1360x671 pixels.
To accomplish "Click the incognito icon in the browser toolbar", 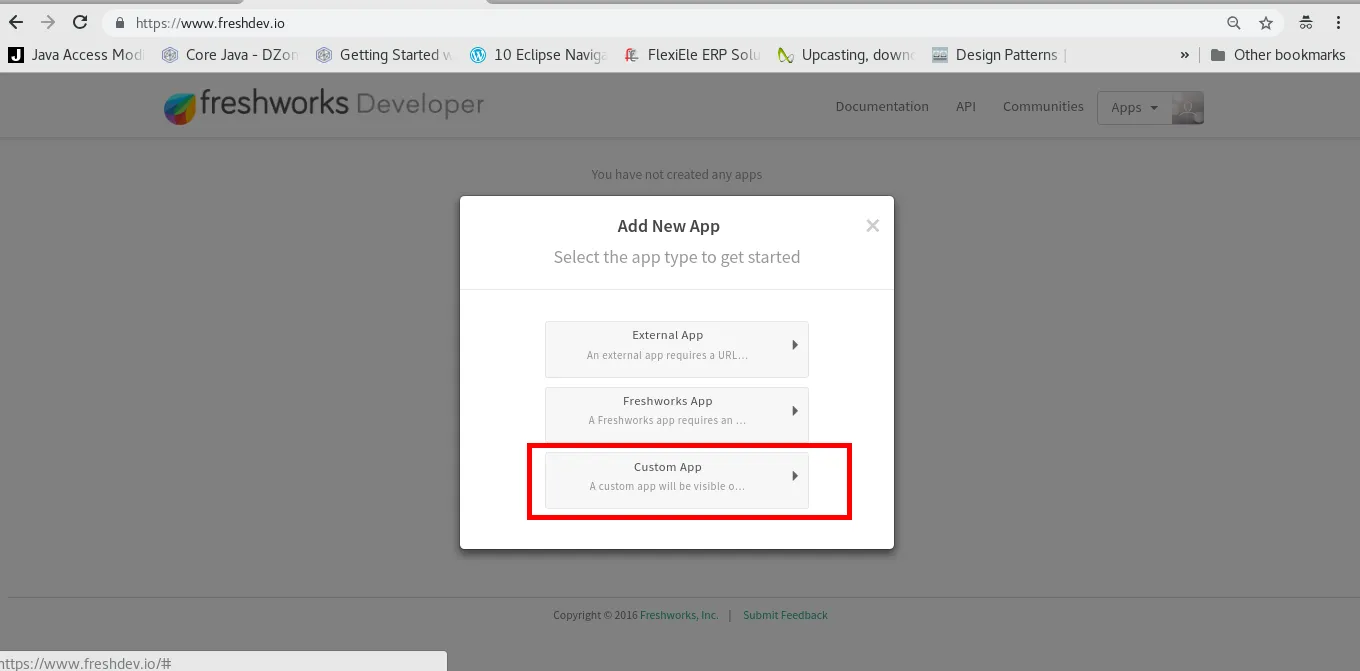I will pyautogui.click(x=1306, y=23).
